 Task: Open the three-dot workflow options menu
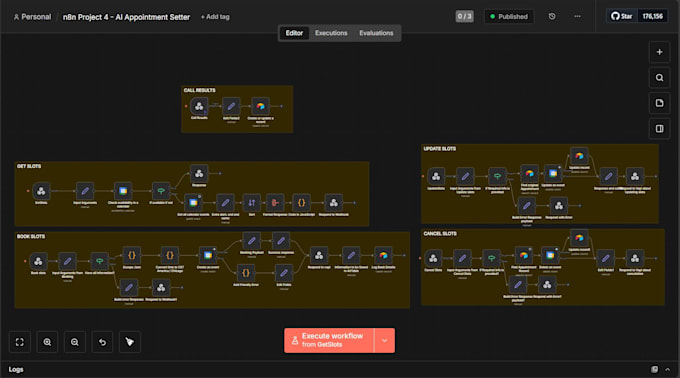[577, 16]
